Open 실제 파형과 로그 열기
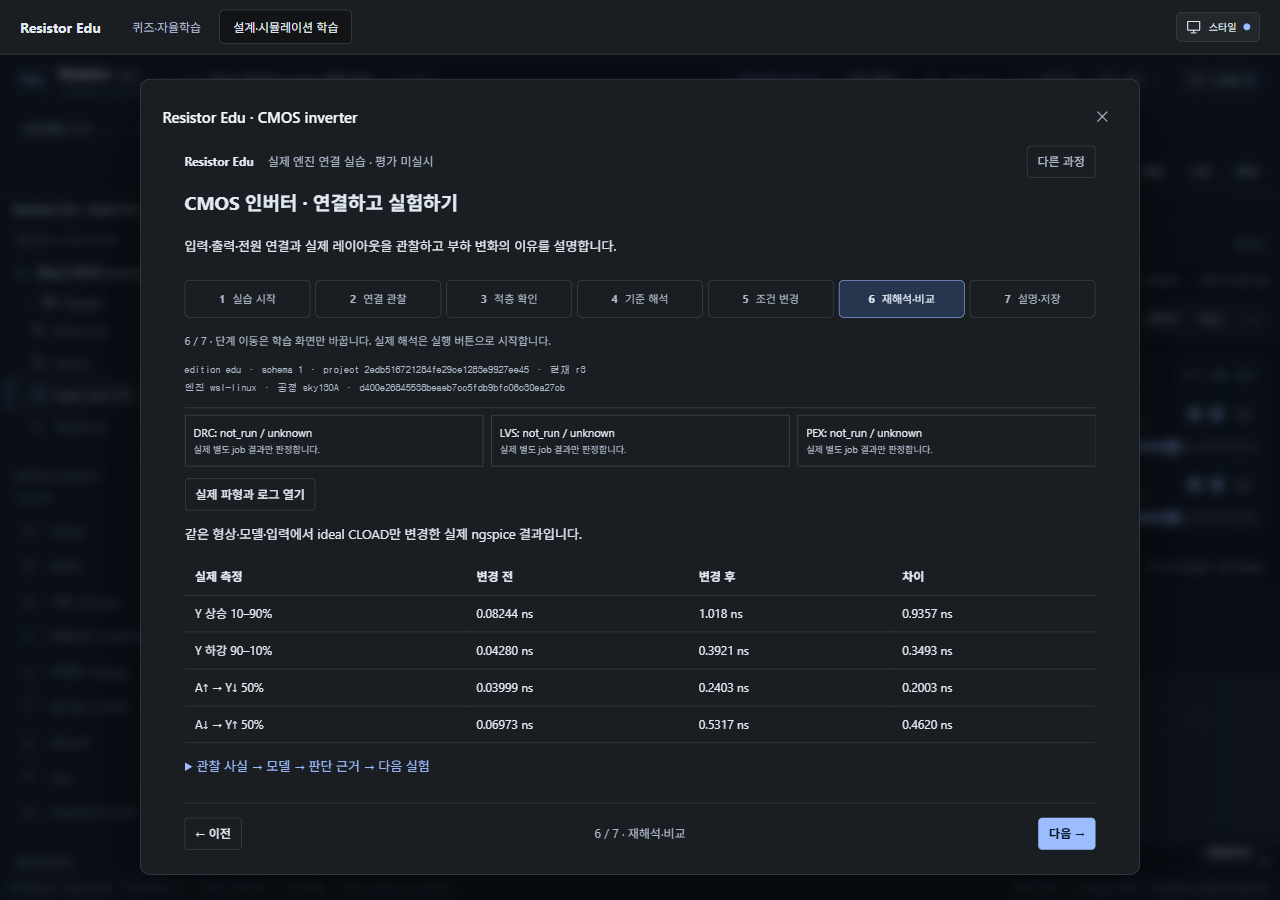 (x=250, y=495)
